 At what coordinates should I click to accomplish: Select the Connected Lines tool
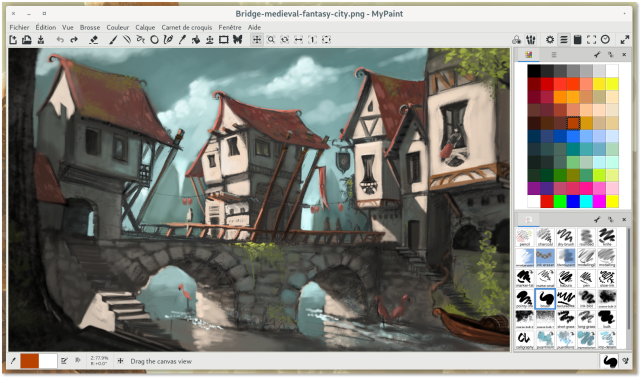click(141, 40)
